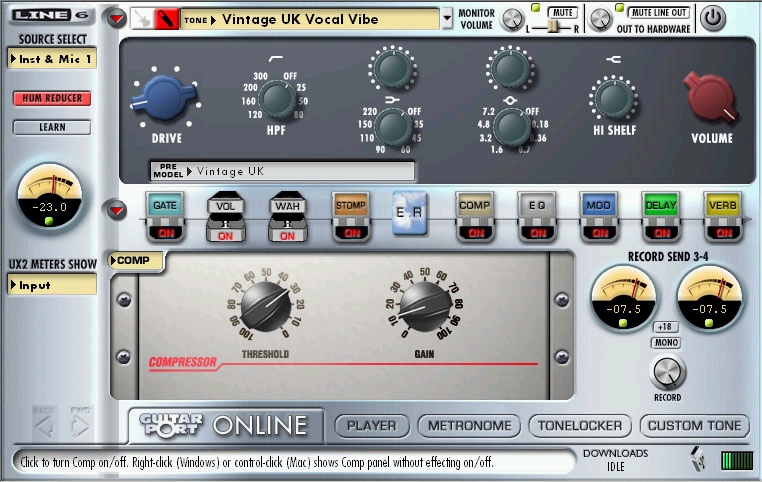762x482 pixels.
Task: Click the red Volume knob
Action: [711, 98]
